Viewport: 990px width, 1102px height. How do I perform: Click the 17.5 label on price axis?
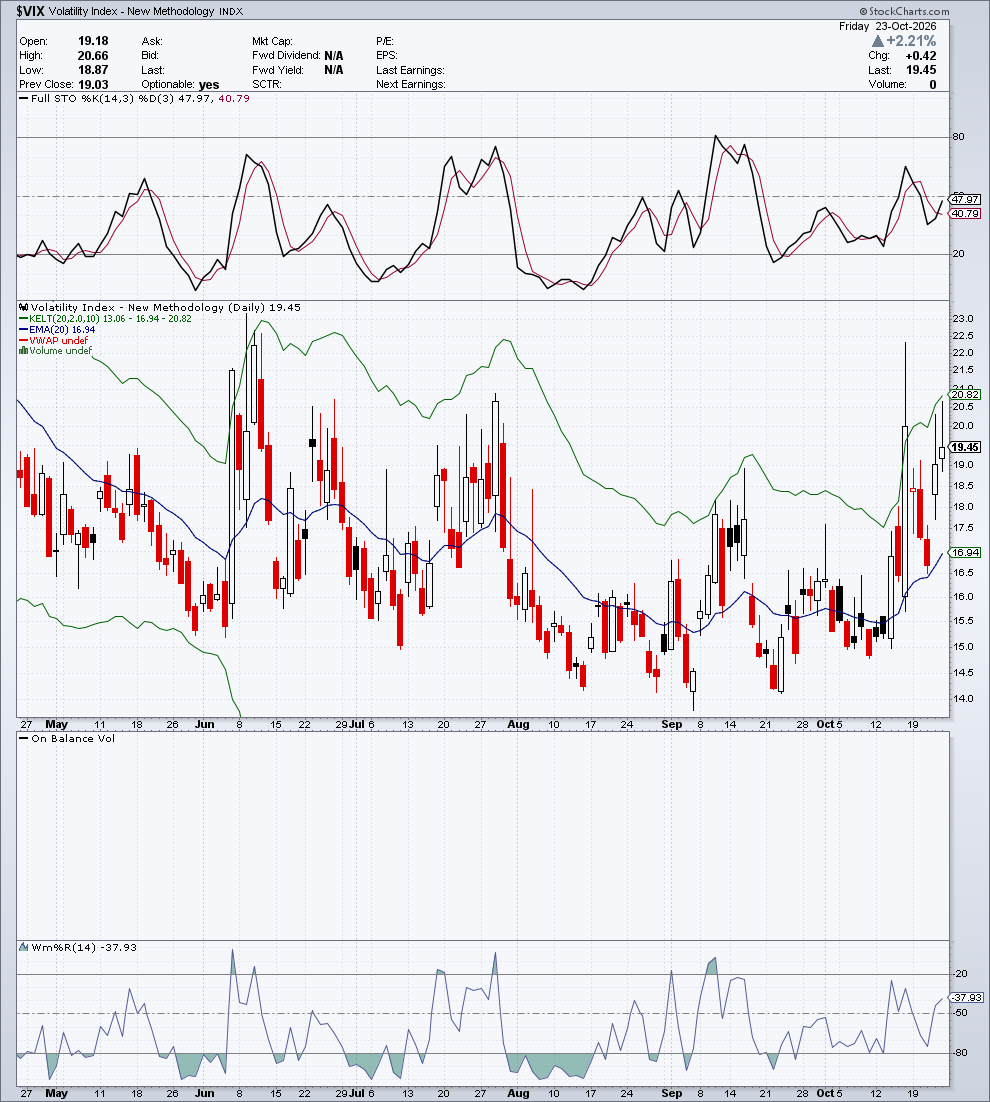point(963,528)
